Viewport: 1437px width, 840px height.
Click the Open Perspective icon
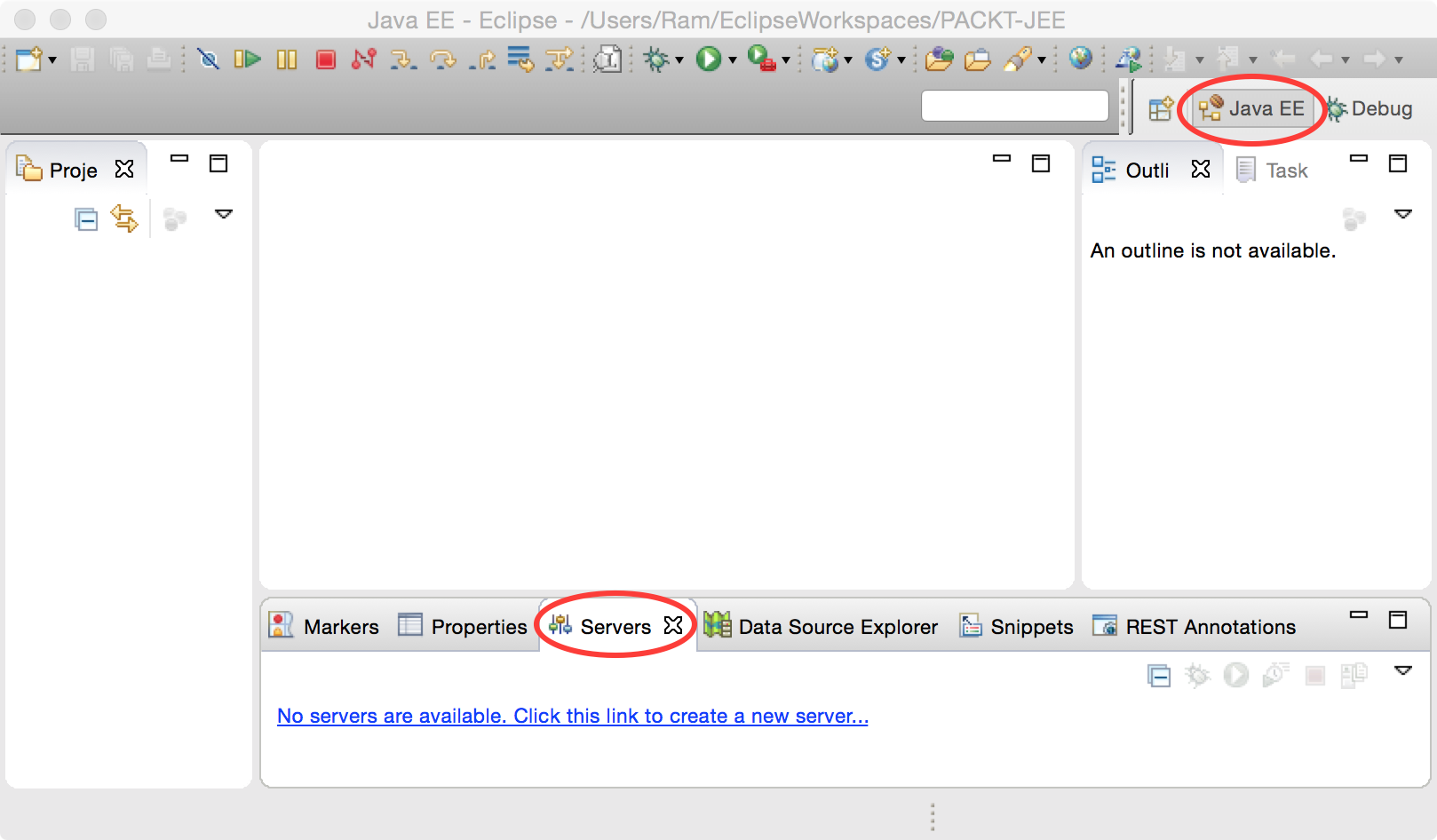1161,108
